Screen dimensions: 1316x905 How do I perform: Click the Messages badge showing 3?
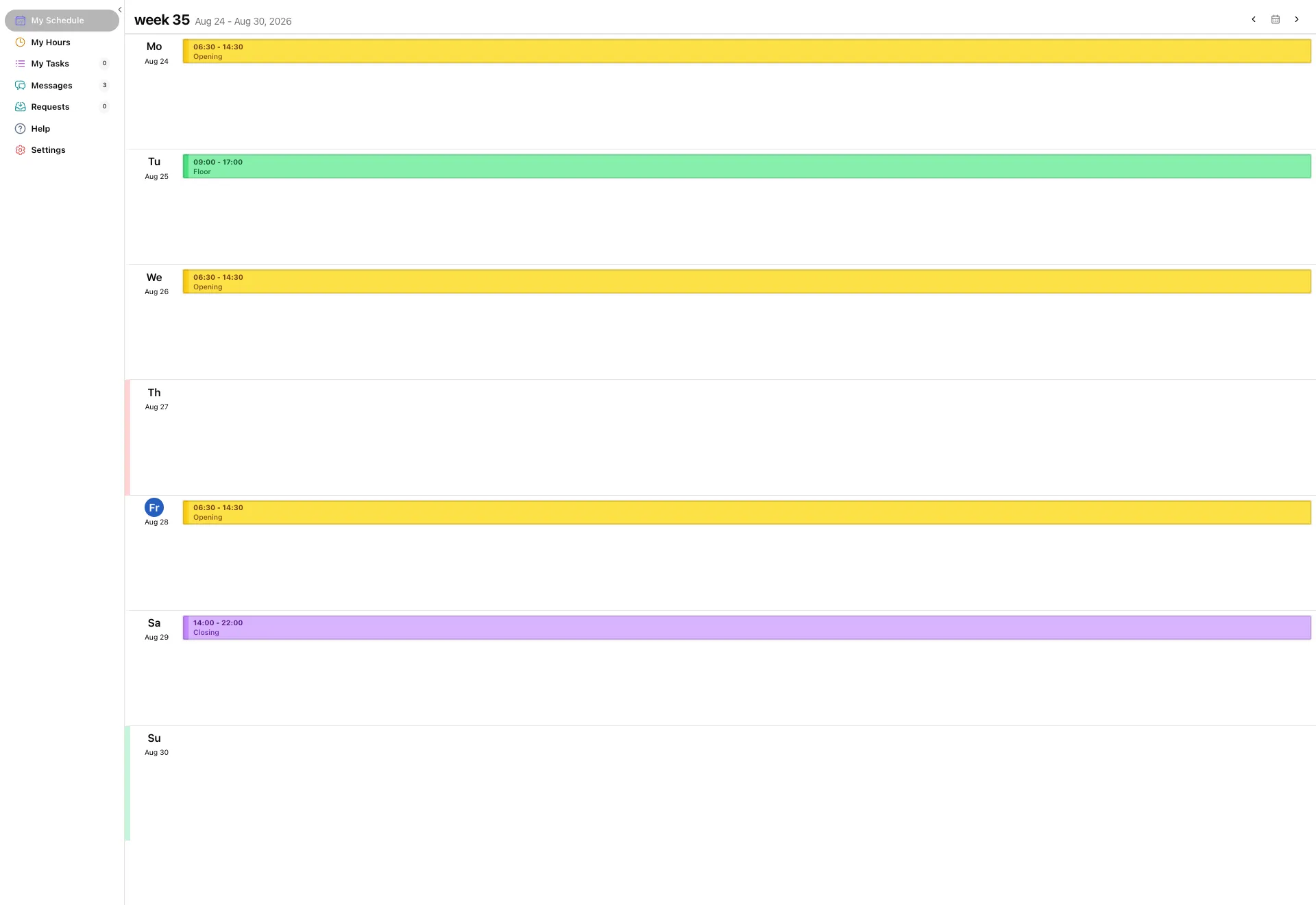click(104, 86)
